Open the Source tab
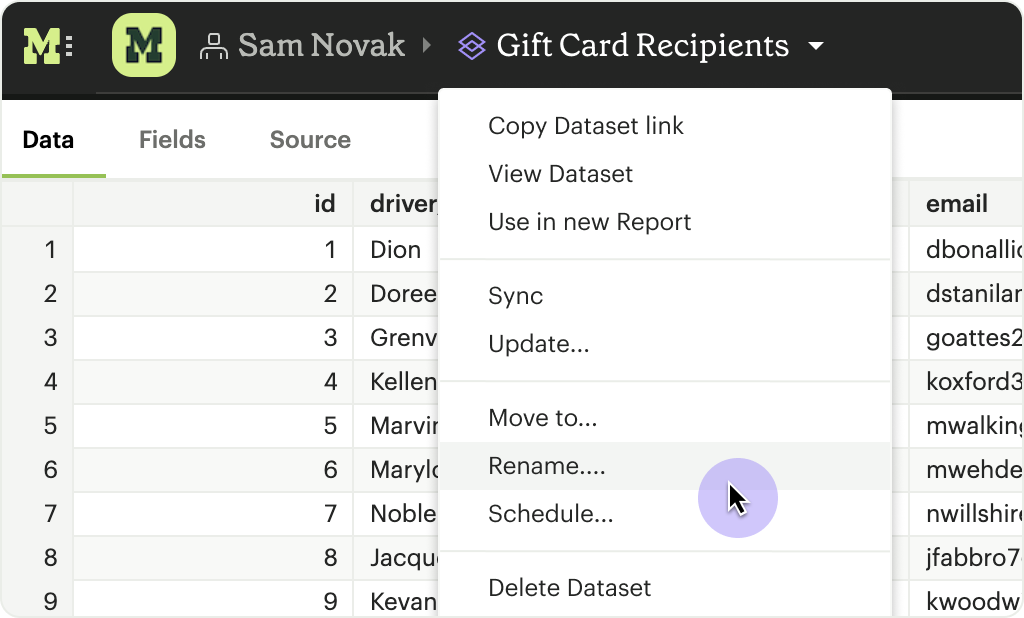 310,140
